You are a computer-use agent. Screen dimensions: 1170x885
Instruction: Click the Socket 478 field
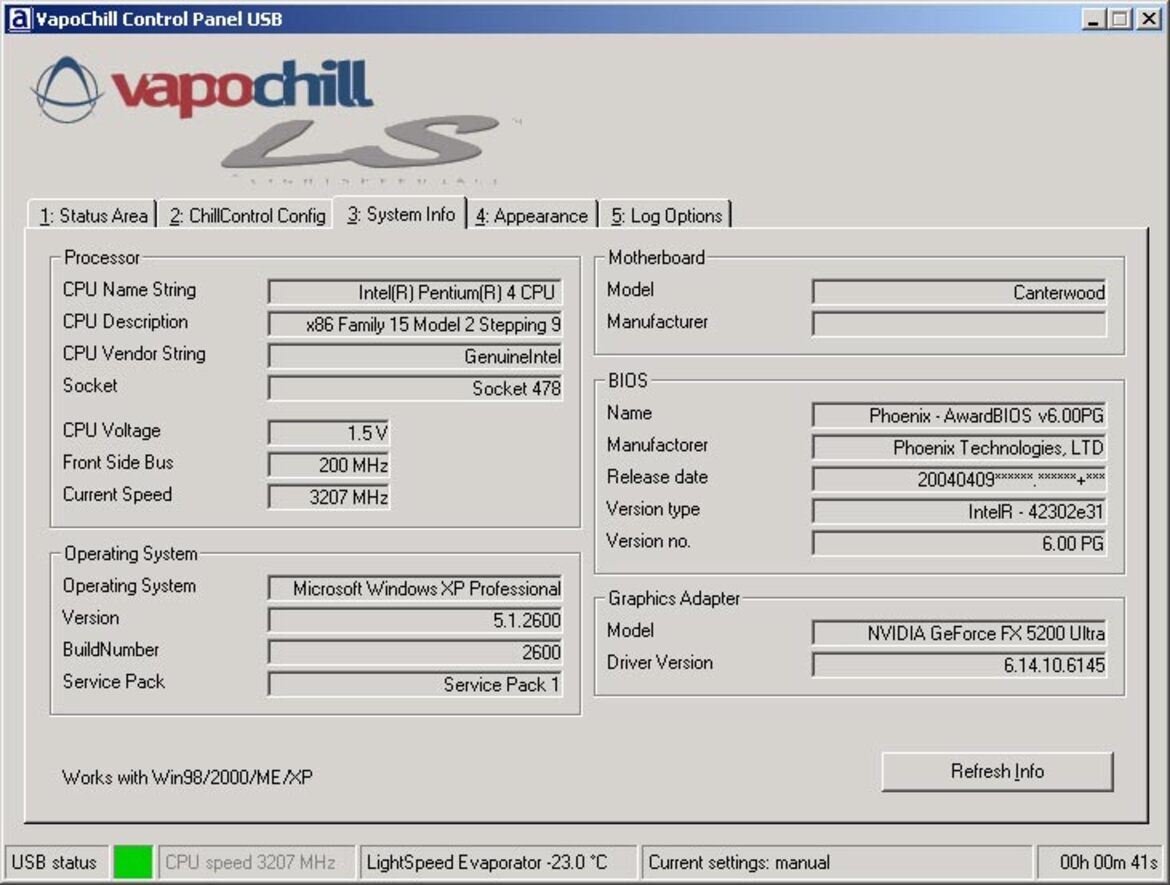tap(415, 388)
